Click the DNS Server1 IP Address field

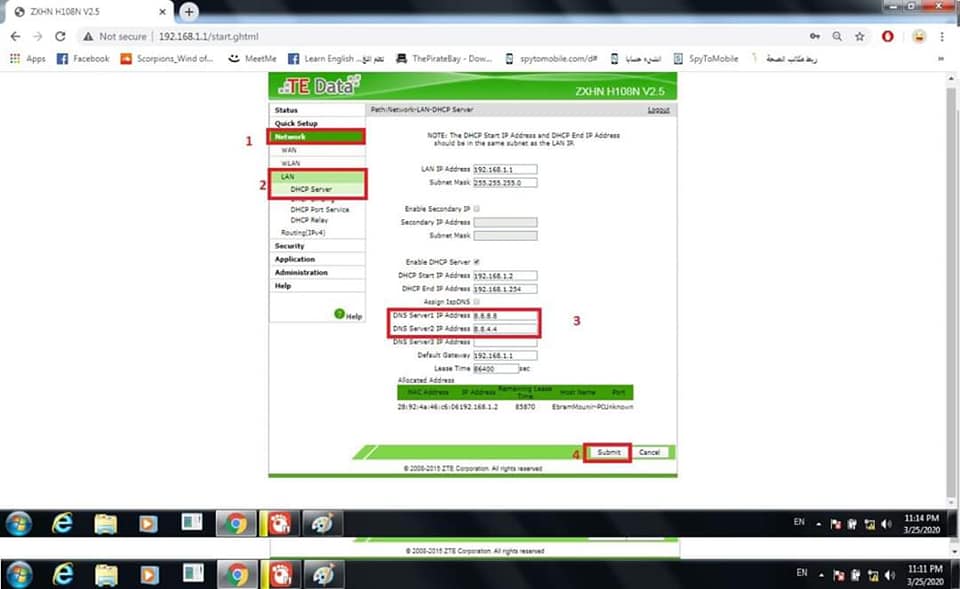(x=505, y=315)
